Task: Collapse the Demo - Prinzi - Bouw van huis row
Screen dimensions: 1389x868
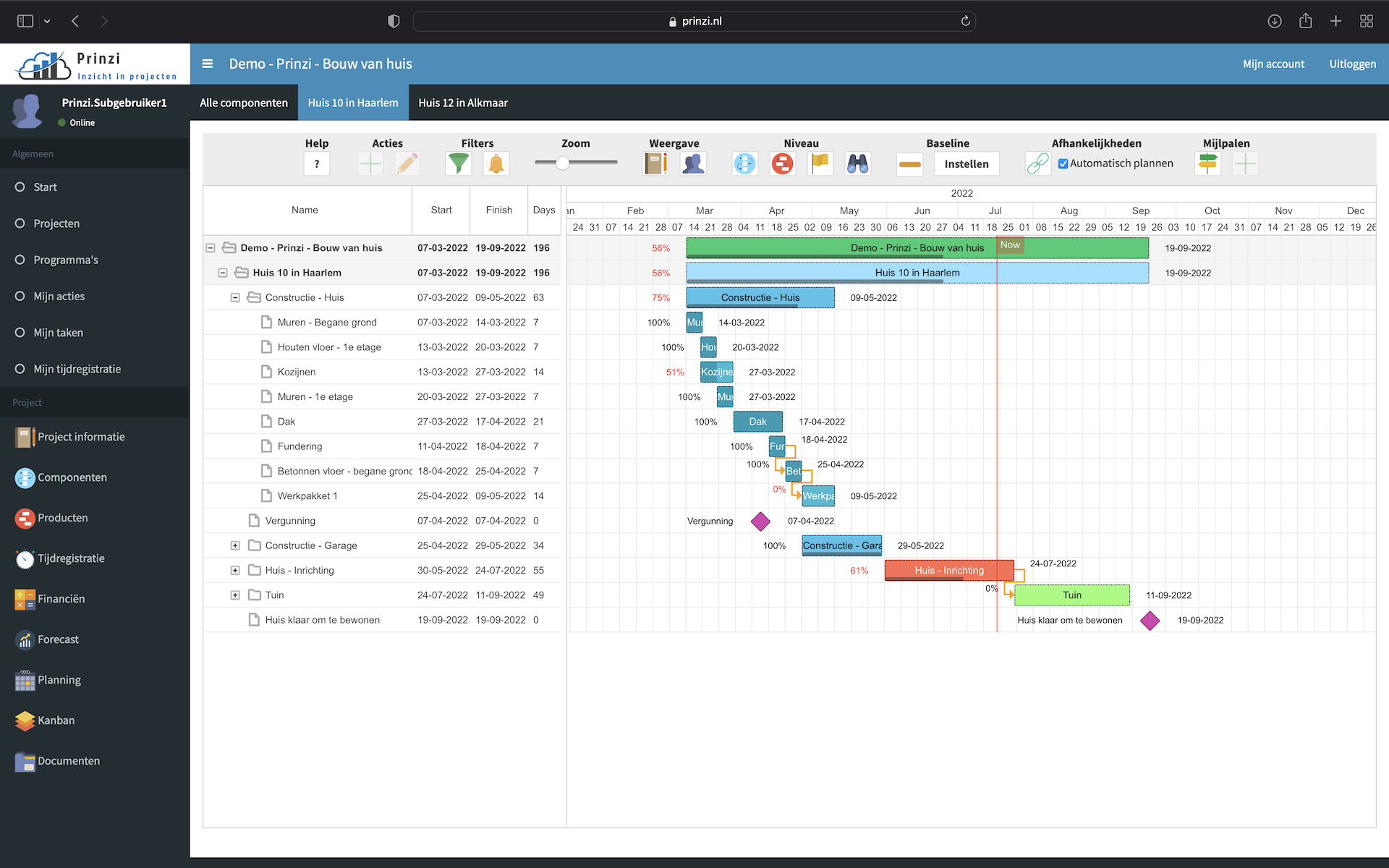Action: pyautogui.click(x=211, y=248)
